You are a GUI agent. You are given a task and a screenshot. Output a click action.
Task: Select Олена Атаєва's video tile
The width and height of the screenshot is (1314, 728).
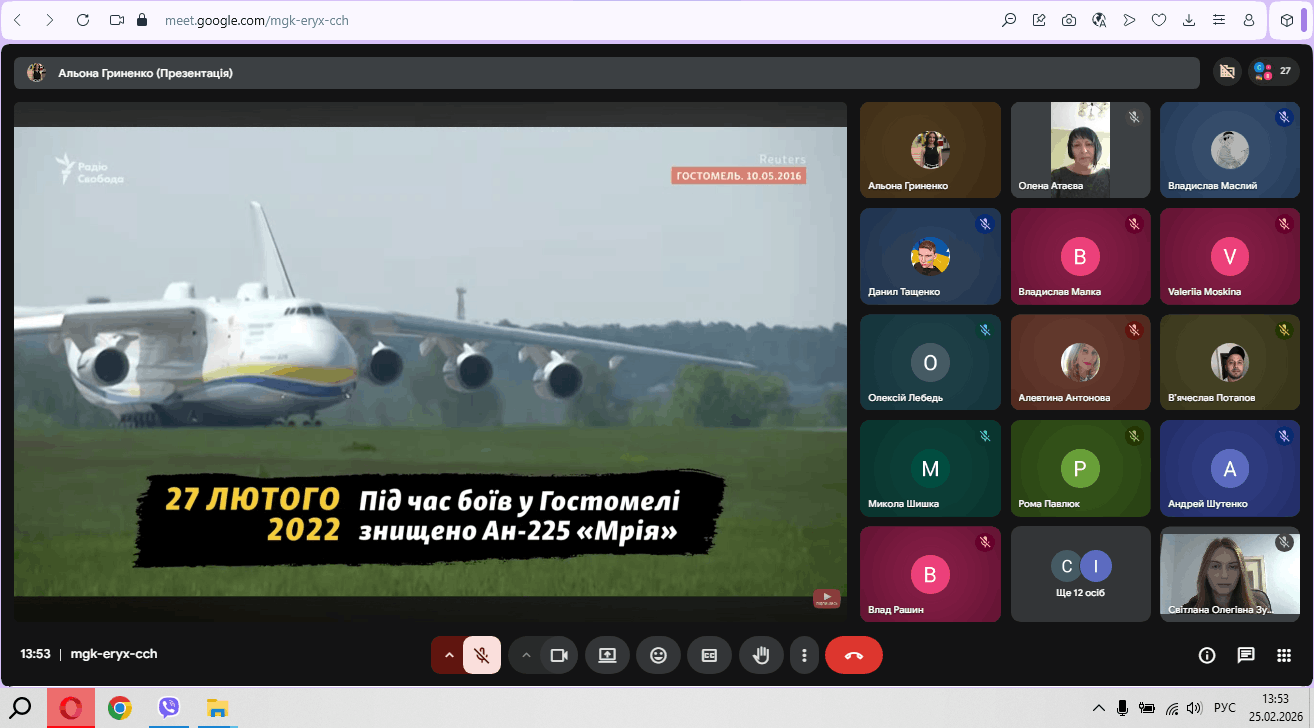[x=1080, y=149]
